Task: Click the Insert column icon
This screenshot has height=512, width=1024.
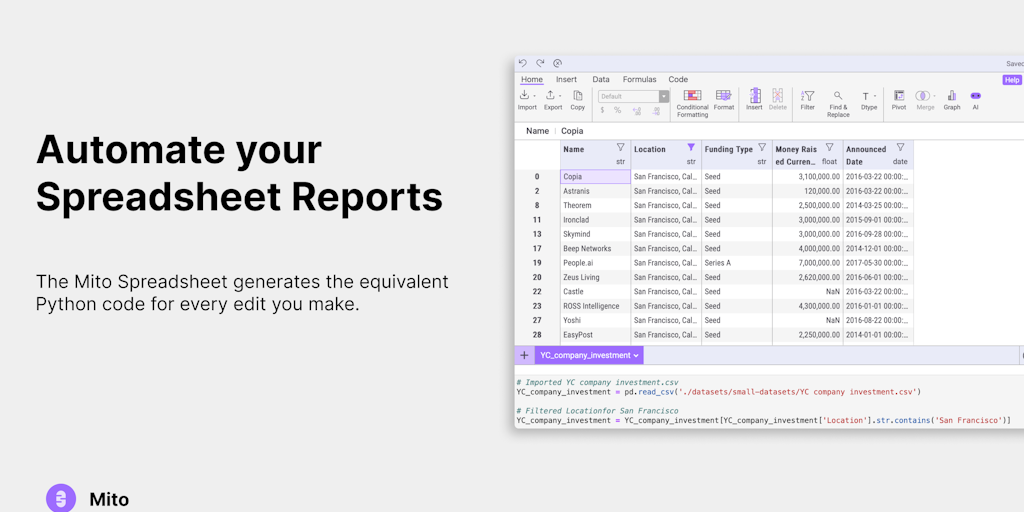Action: click(754, 97)
